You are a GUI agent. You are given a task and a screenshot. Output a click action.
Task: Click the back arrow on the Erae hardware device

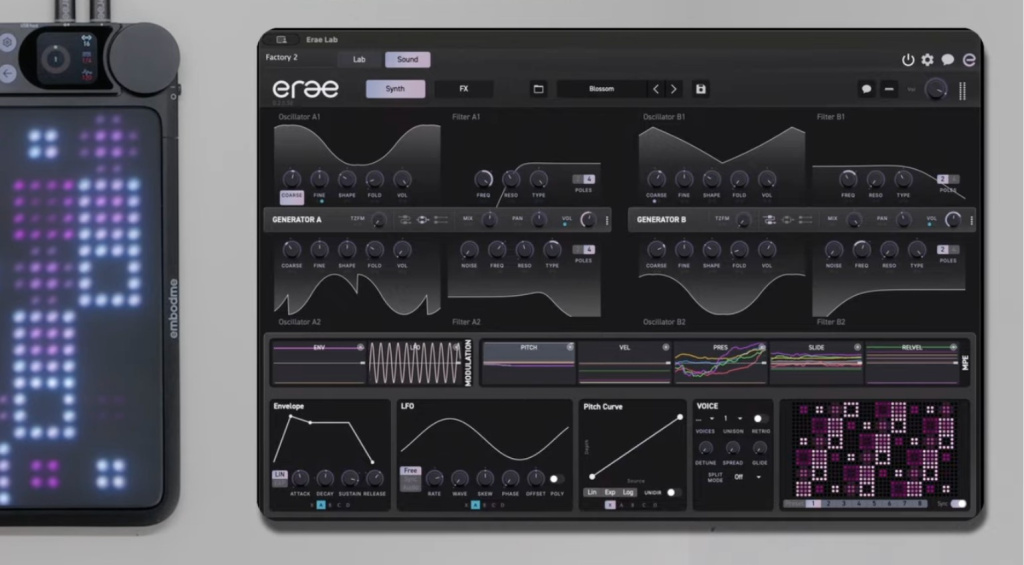click(7, 73)
